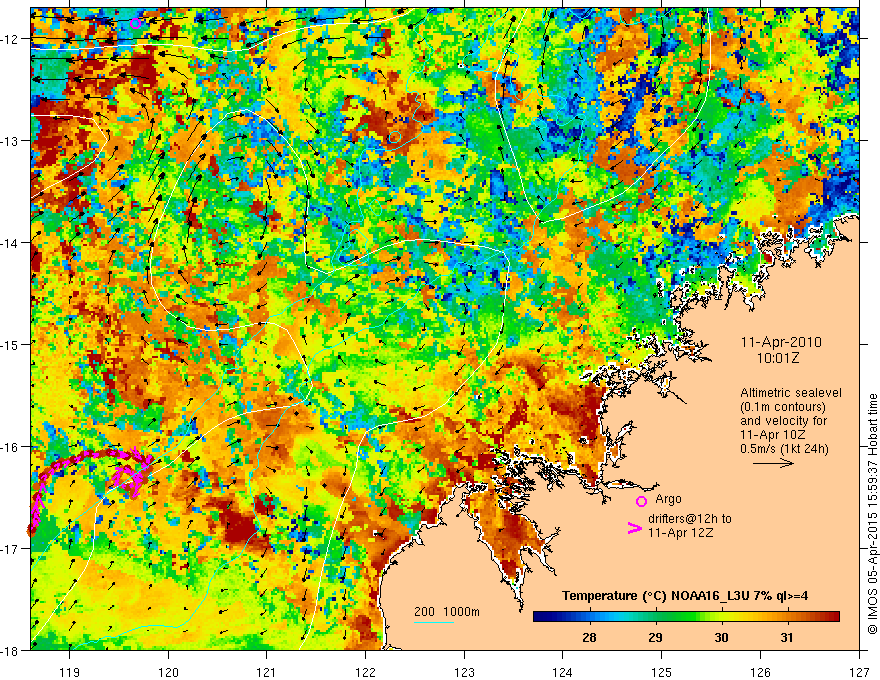Image resolution: width=880 pixels, height=680 pixels.
Task: Click the latitude axis label '-12'
Action: (10, 39)
